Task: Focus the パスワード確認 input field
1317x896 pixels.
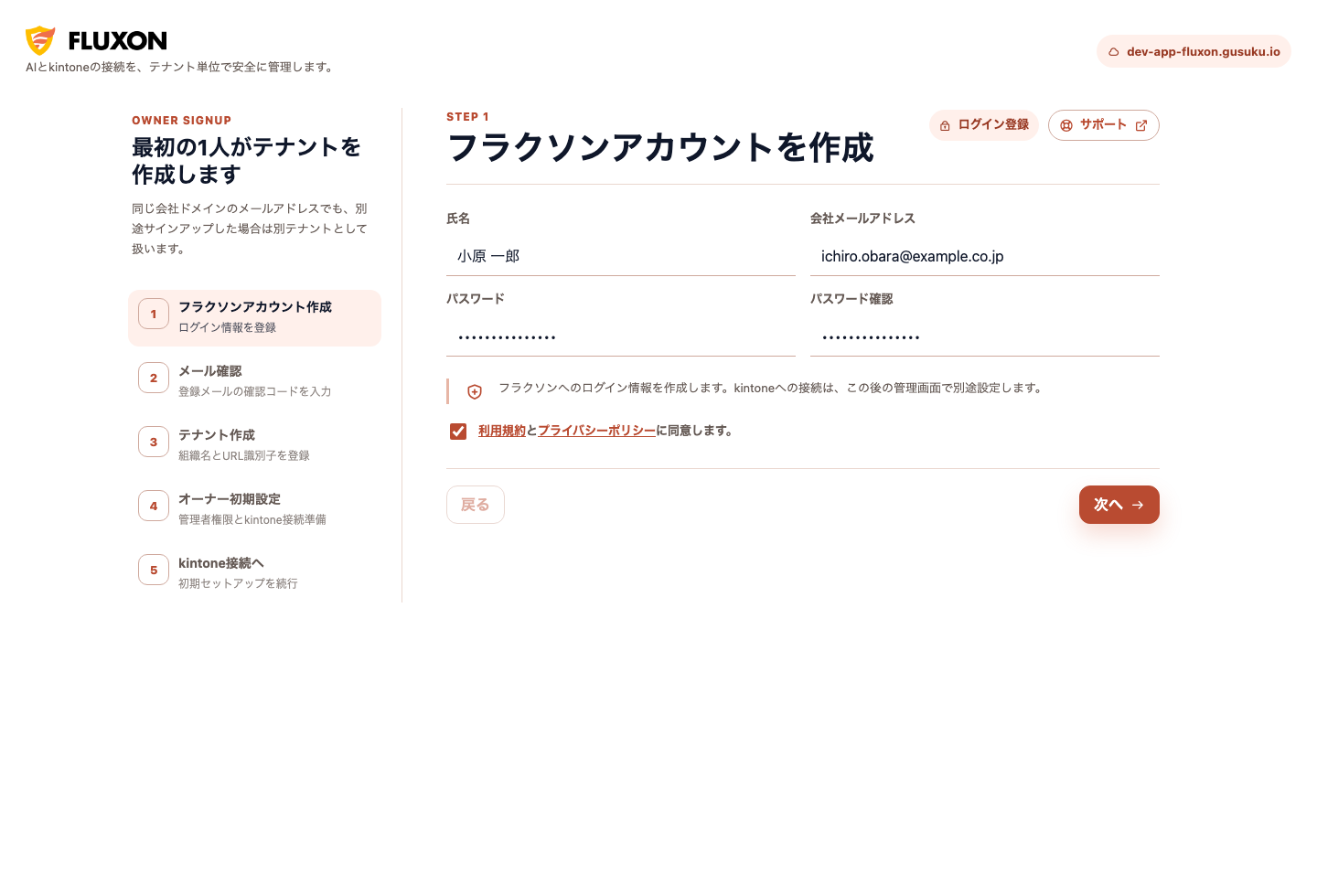Action: 985,337
